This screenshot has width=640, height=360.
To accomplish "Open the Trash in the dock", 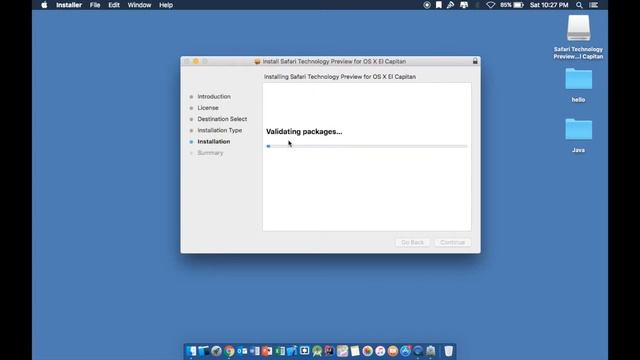I will (x=448, y=351).
